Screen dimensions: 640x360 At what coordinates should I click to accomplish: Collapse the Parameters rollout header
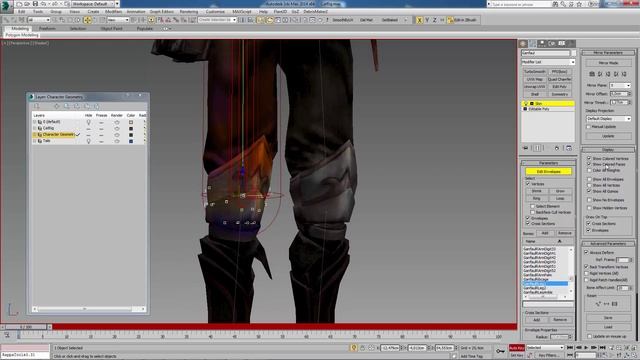click(548, 163)
